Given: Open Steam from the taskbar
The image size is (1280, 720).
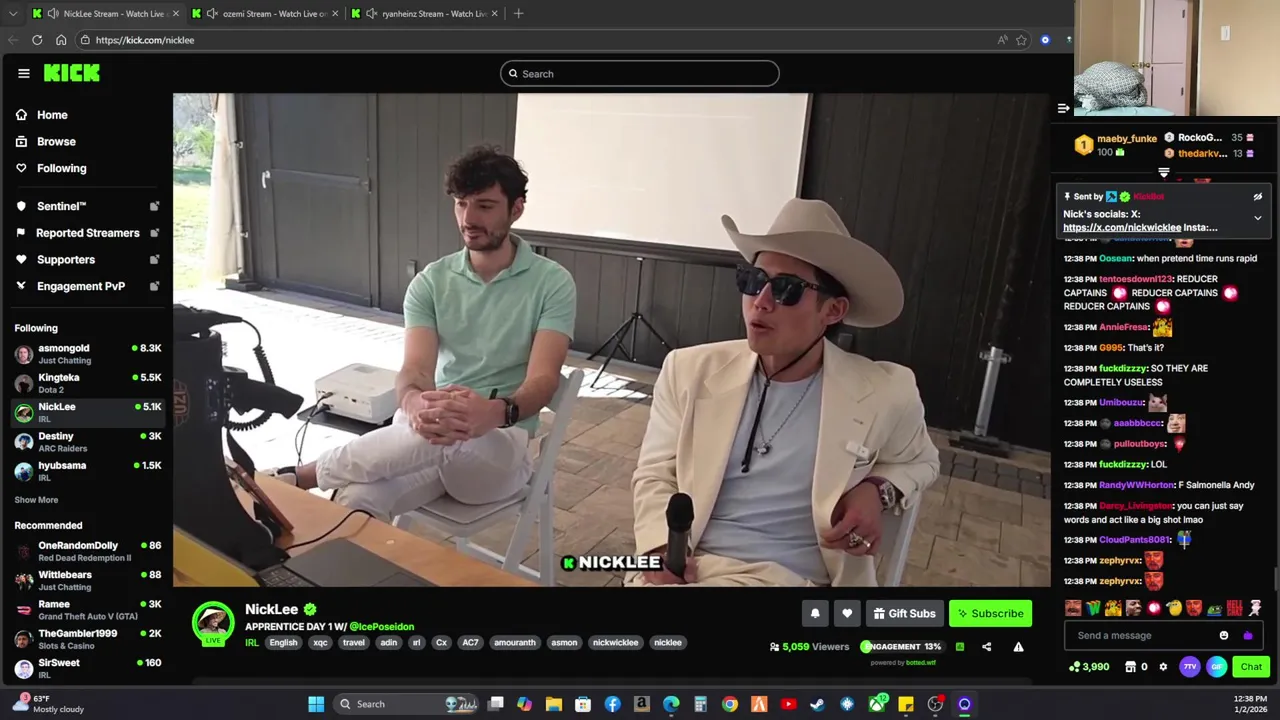Looking at the screenshot, I should (817, 704).
